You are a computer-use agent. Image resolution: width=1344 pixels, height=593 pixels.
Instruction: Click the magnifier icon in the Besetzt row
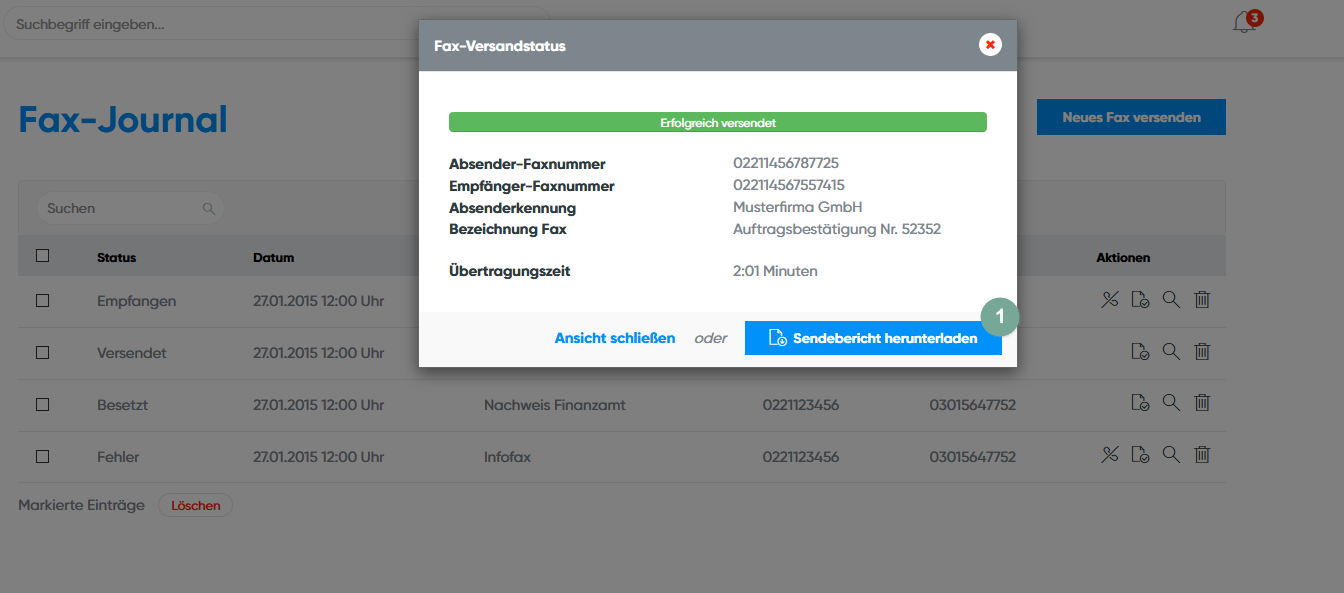pos(1171,403)
